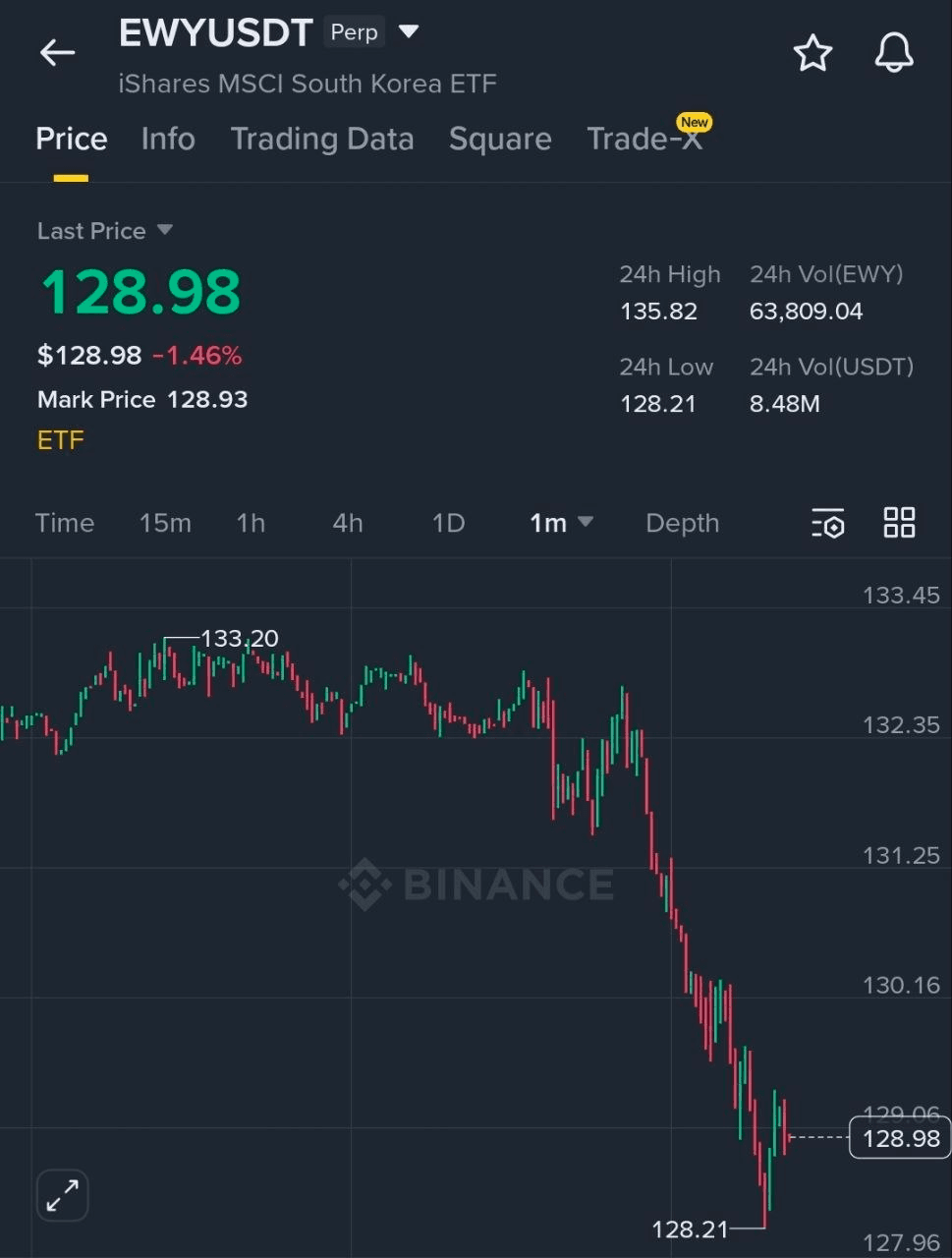This screenshot has height=1258, width=952.
Task: Expand chart to fullscreen
Action: pyautogui.click(x=63, y=1195)
